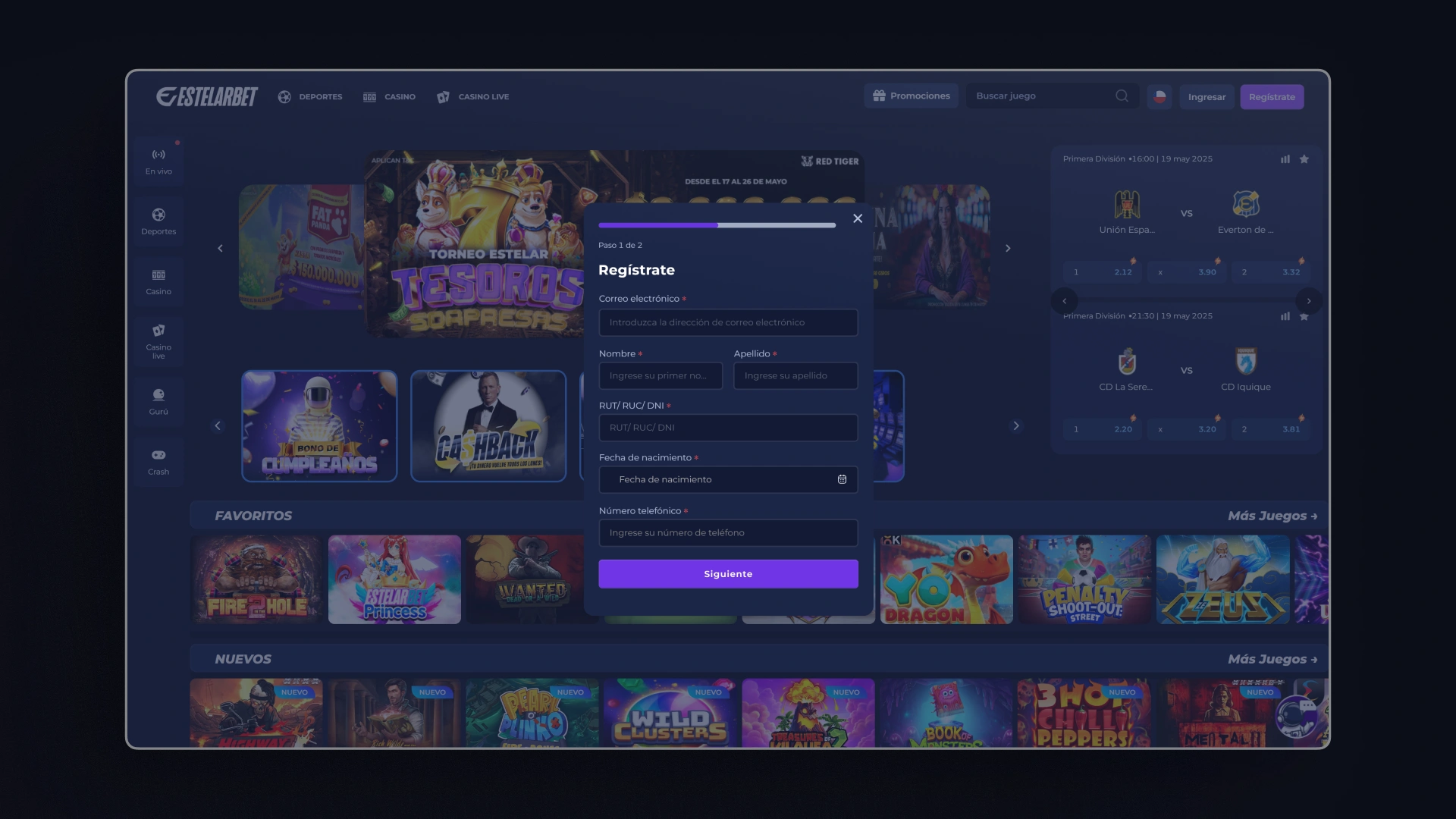Select the 3.32 odds for Everton
This screenshot has width=1456, height=819.
[x=1271, y=271]
